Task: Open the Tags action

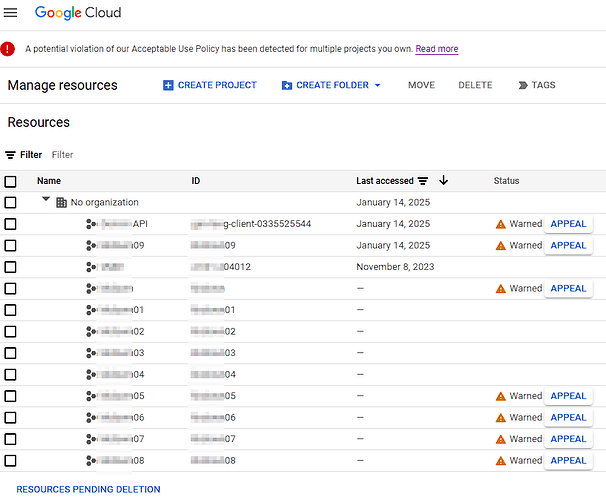Action: pyautogui.click(x=537, y=85)
